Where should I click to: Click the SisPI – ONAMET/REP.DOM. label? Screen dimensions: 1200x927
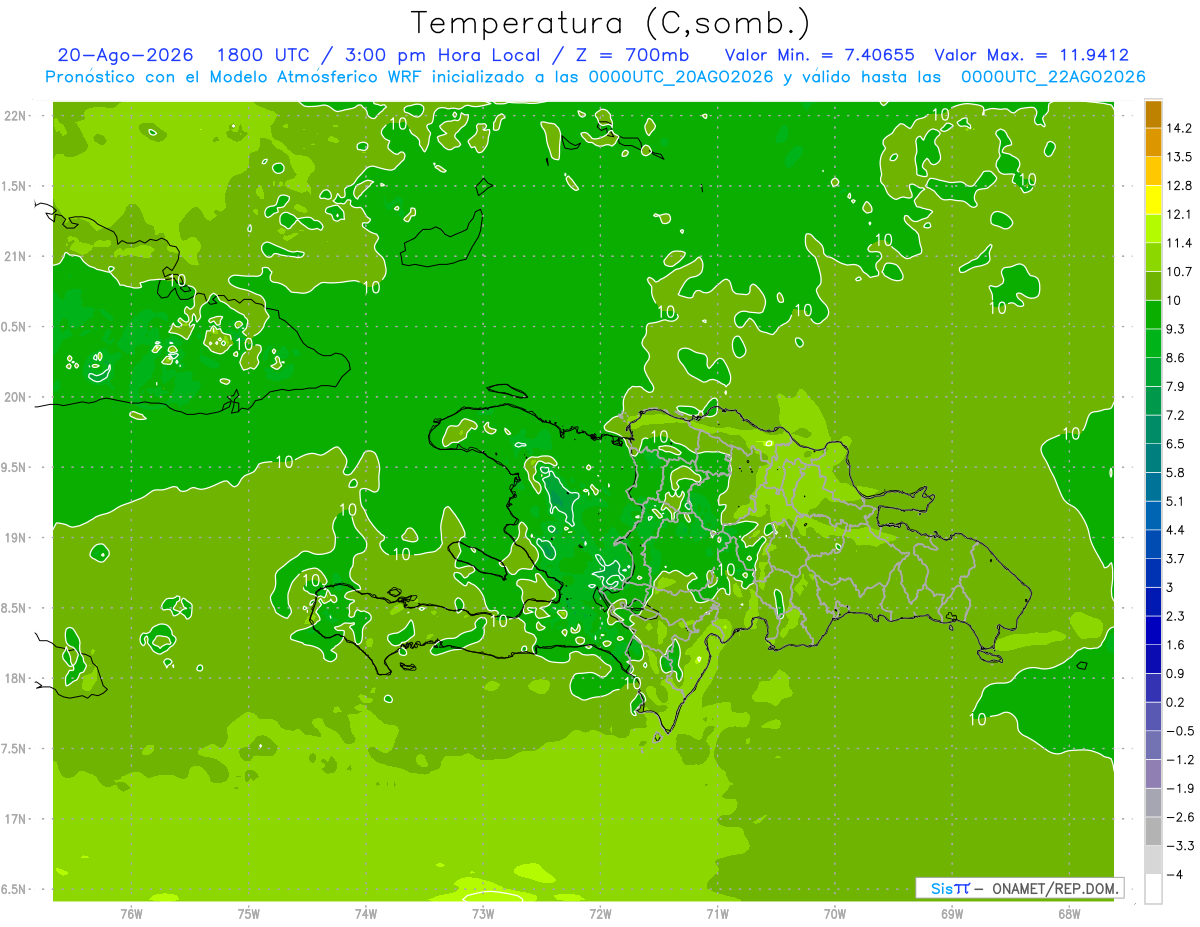click(1019, 888)
